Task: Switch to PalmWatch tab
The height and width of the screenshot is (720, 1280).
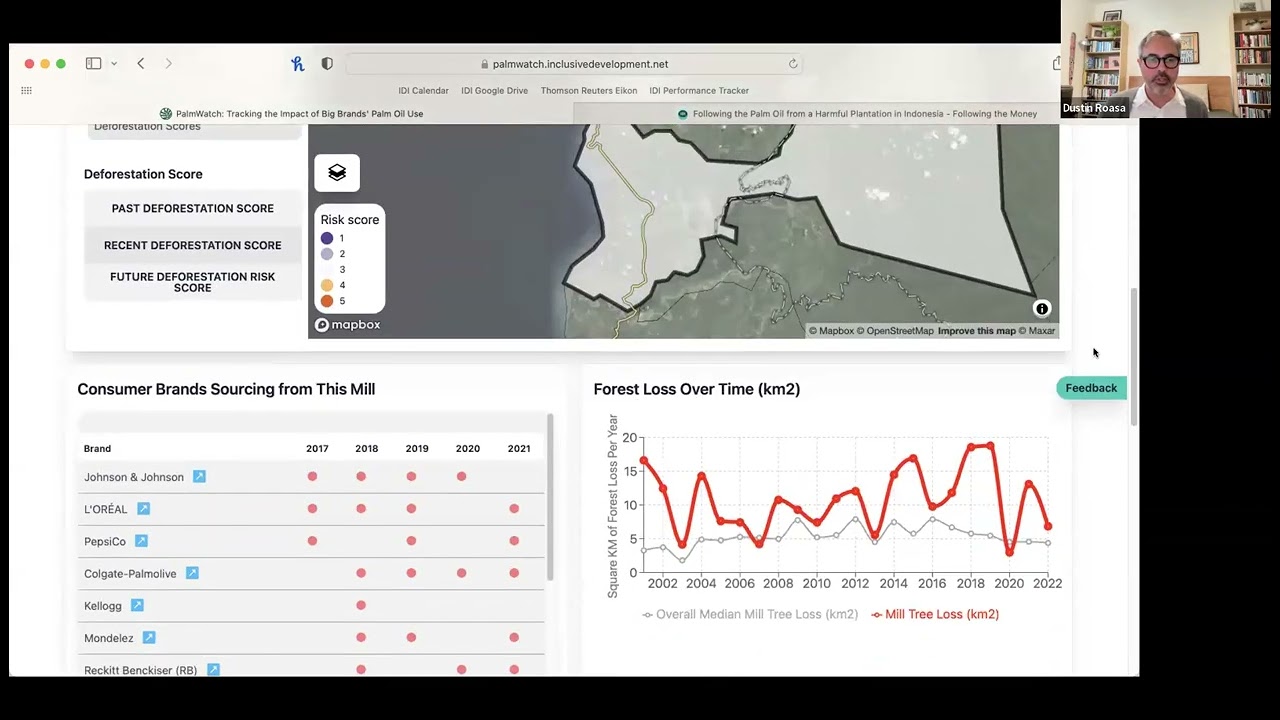Action: pos(291,114)
